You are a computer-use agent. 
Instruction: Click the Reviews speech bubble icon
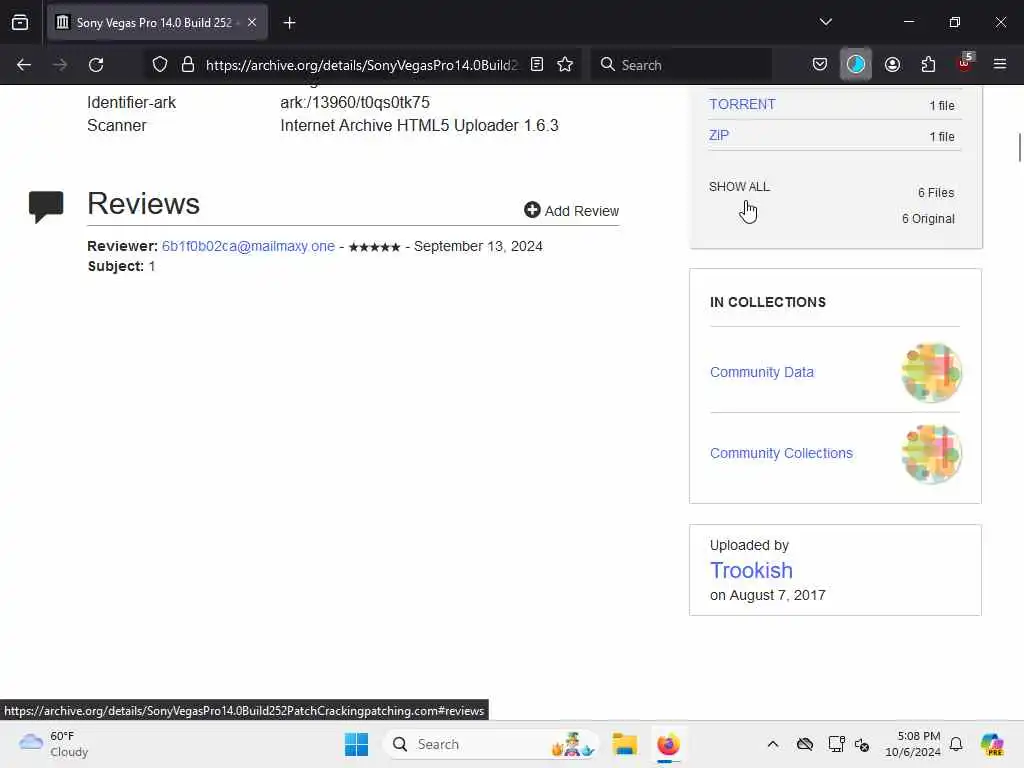46,207
